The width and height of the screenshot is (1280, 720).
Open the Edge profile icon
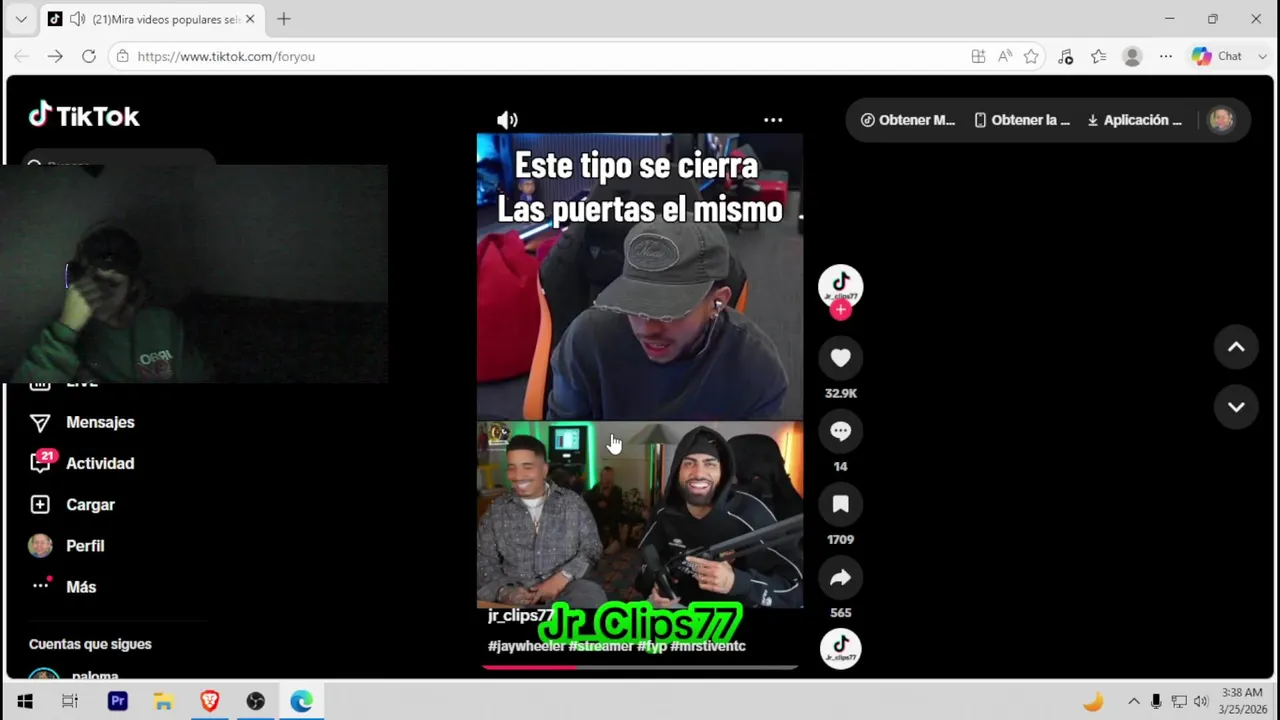1132,56
